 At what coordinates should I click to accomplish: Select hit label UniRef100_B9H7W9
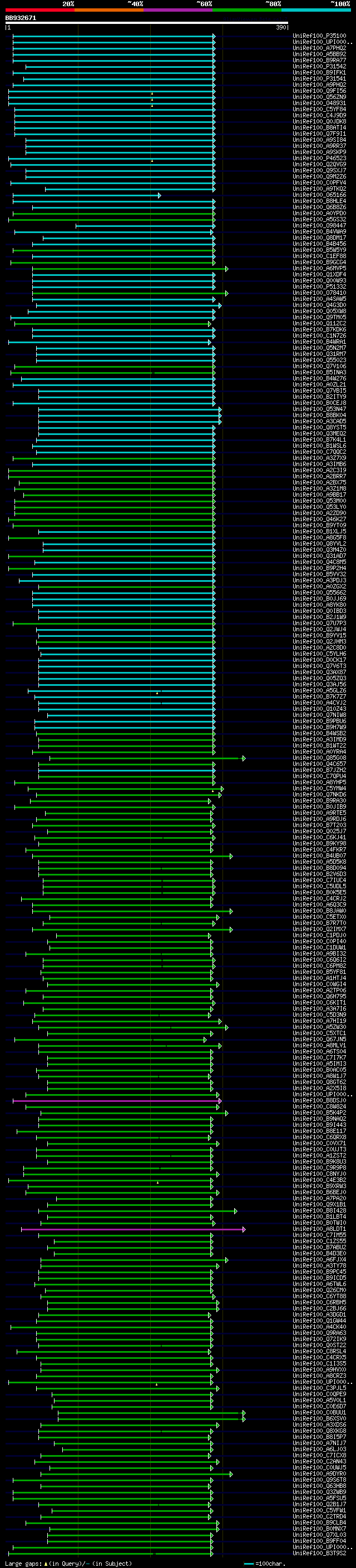point(319,728)
